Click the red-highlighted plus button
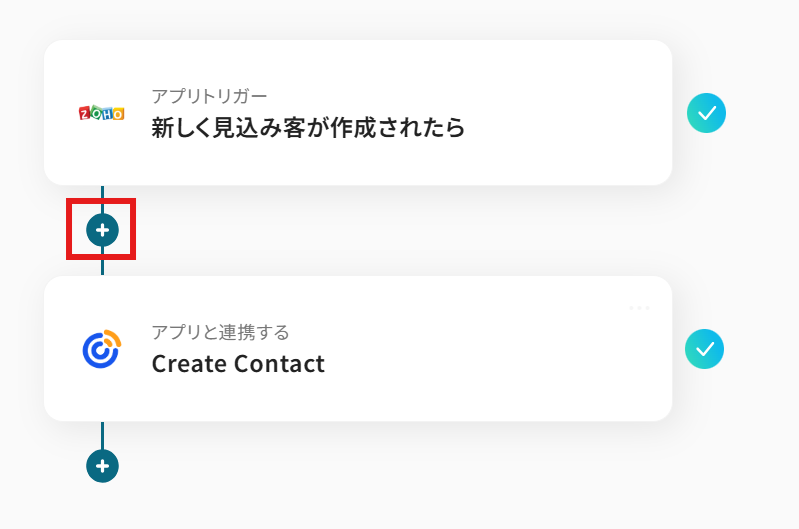 [102, 230]
